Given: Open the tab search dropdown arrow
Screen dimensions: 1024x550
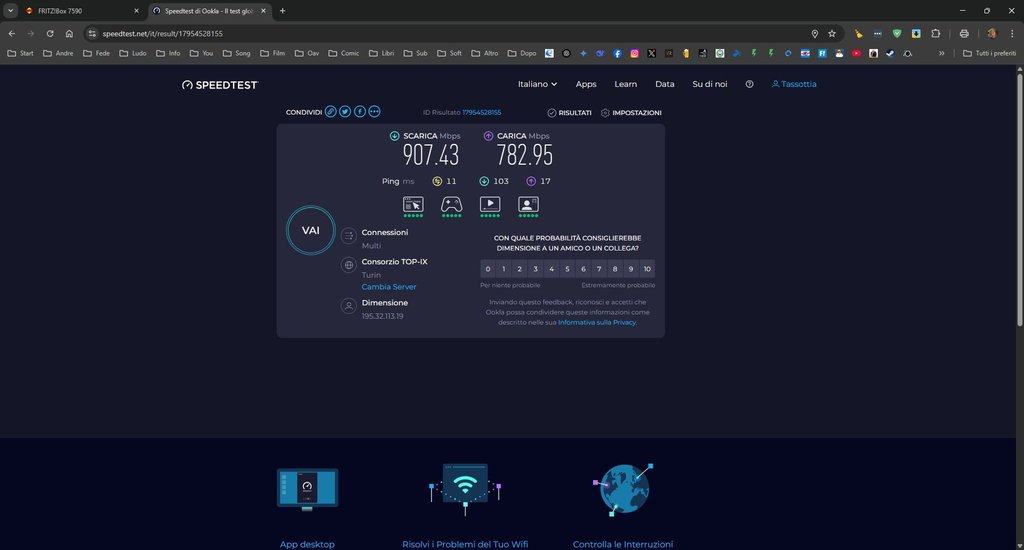Looking at the screenshot, I should (x=10, y=10).
